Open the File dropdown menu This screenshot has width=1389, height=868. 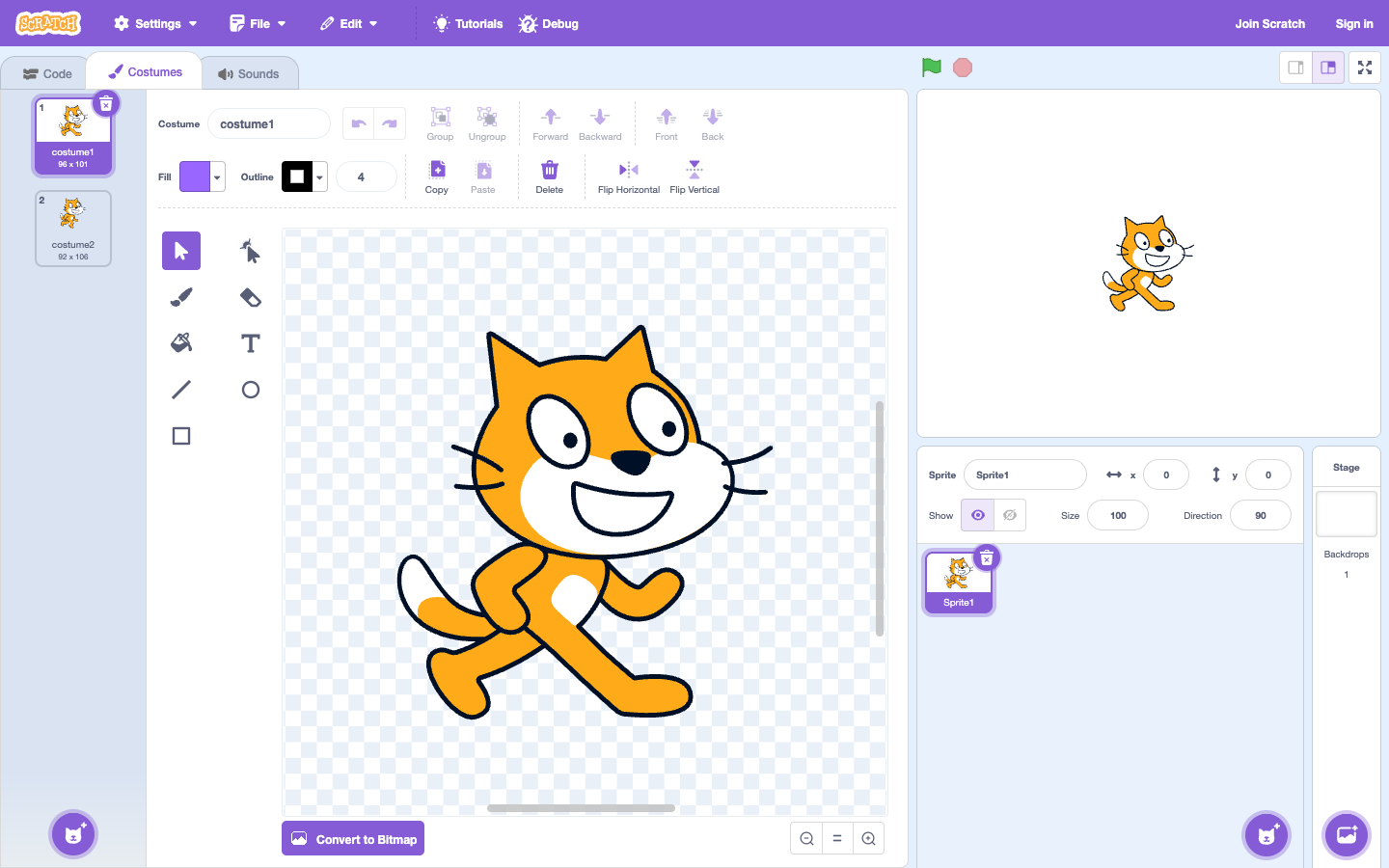[258, 23]
